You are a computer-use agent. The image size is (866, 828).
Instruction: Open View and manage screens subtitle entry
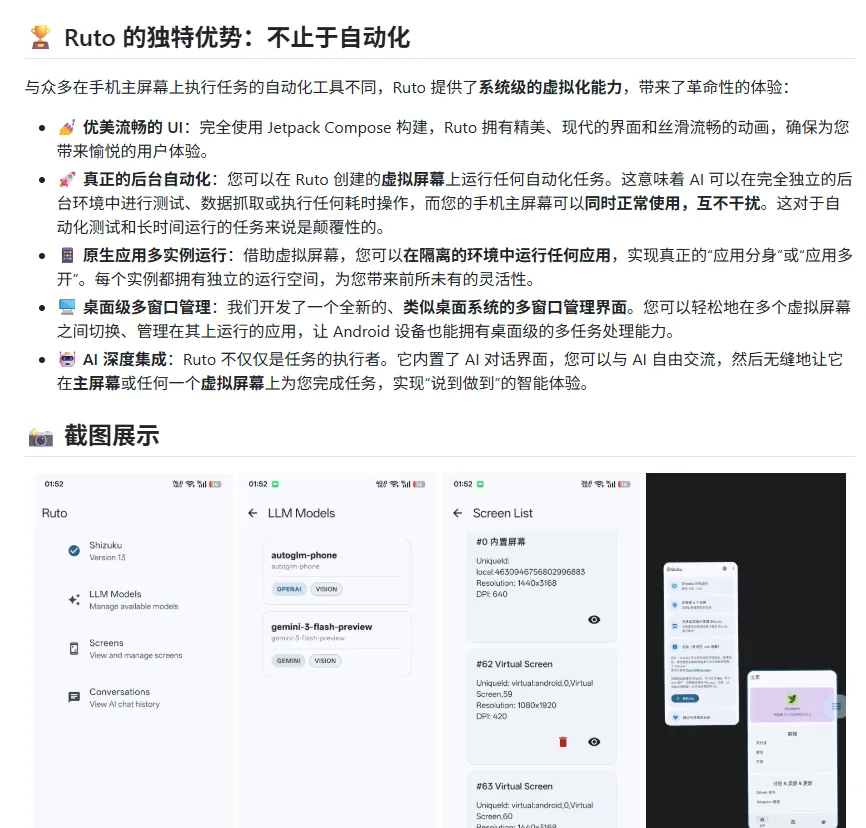pos(136,656)
